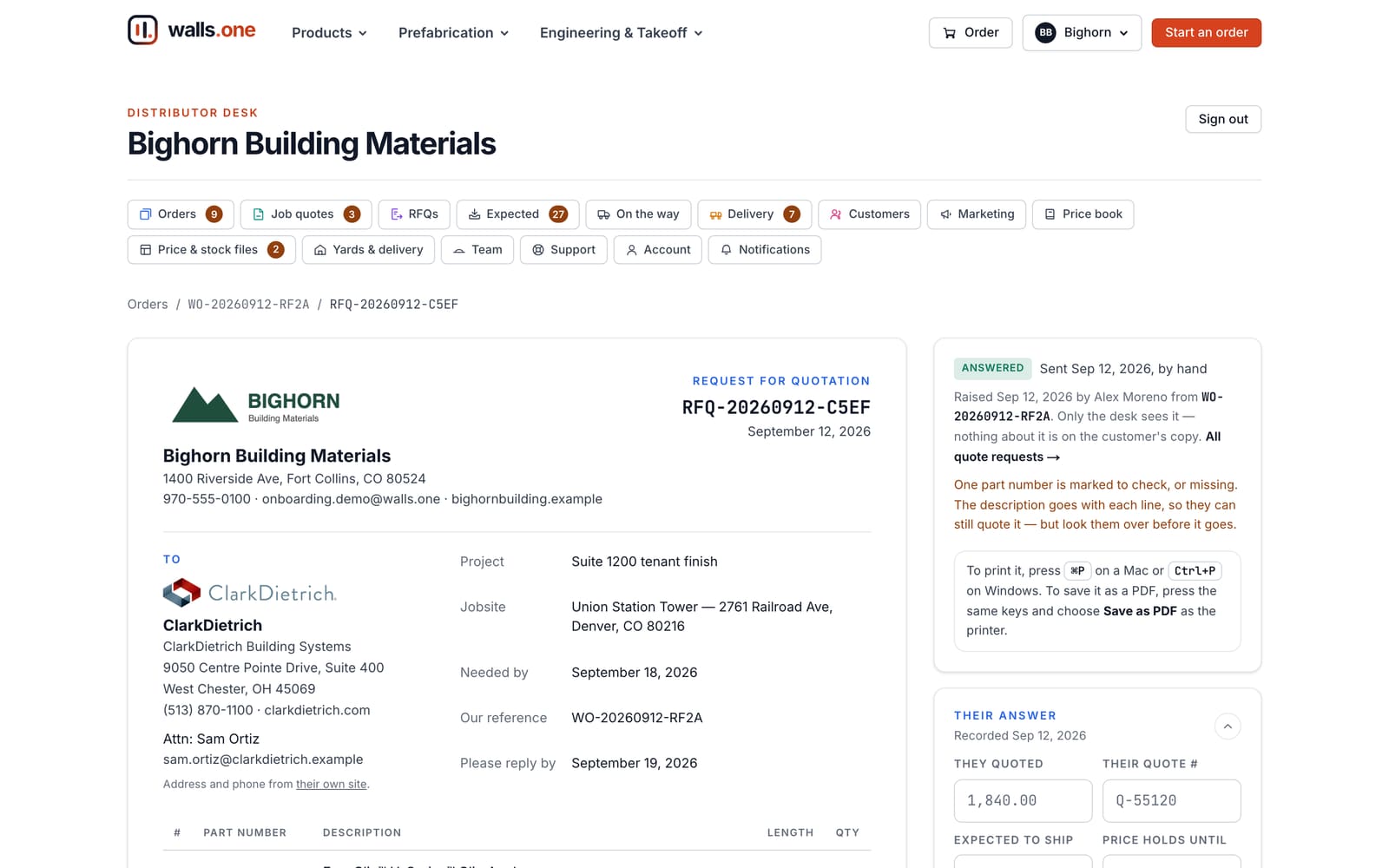Viewport: 1389px width, 868px height.
Task: Click the They Quoted amount field
Action: point(1023,800)
